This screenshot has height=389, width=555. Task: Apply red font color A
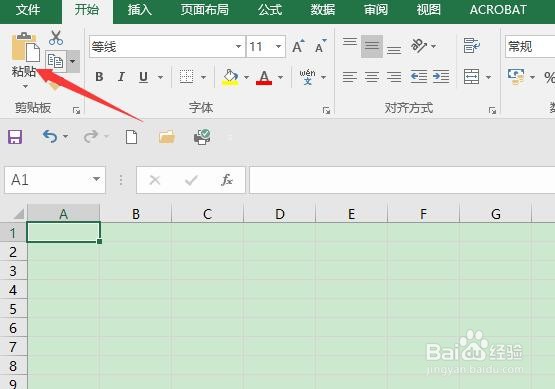264,77
